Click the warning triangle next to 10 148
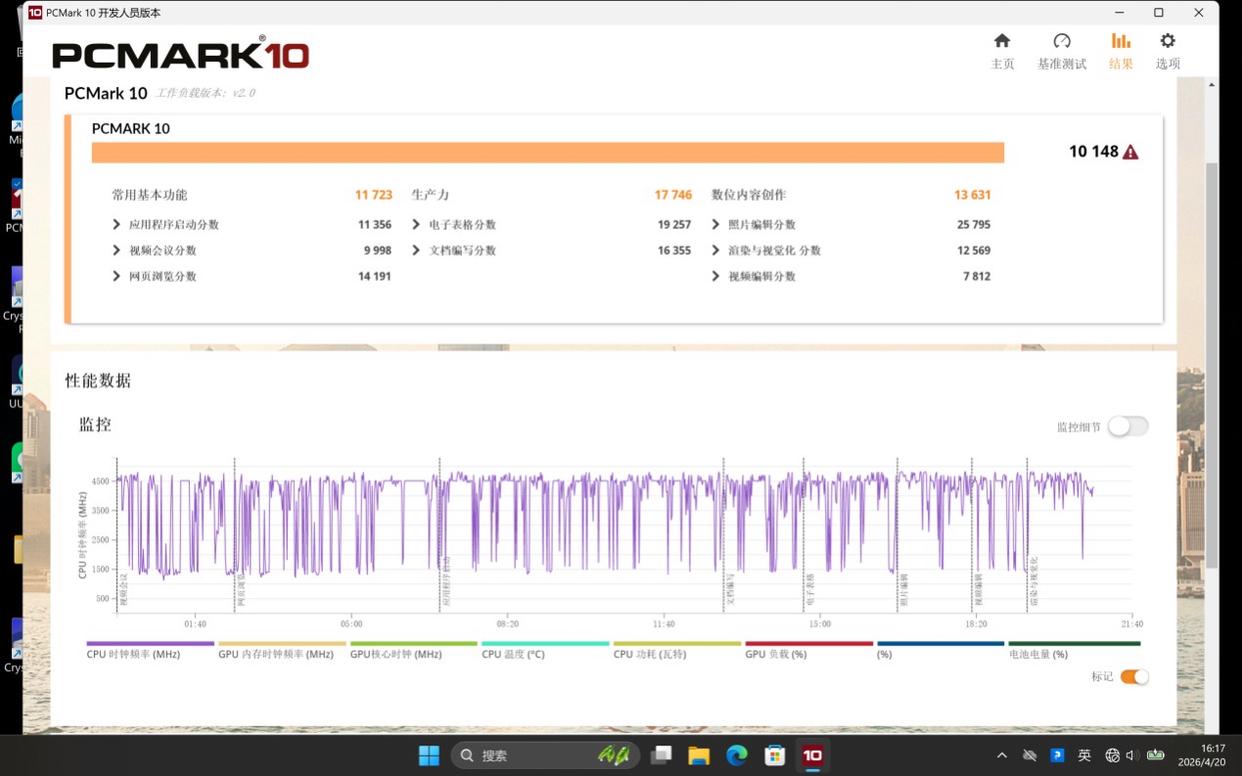The height and width of the screenshot is (776, 1242). pos(1131,152)
